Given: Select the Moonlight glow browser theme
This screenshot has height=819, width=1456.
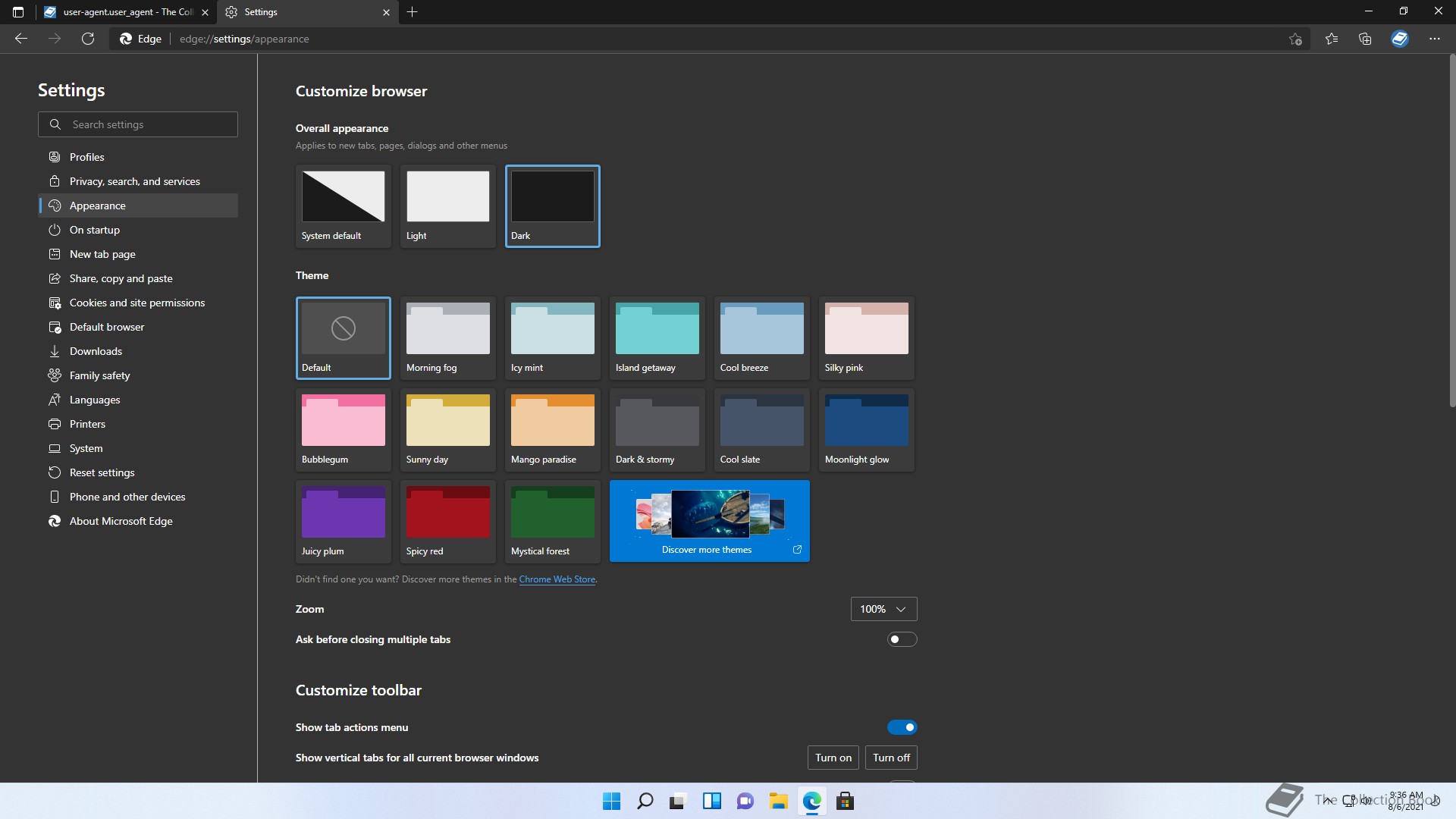Looking at the screenshot, I should point(865,429).
